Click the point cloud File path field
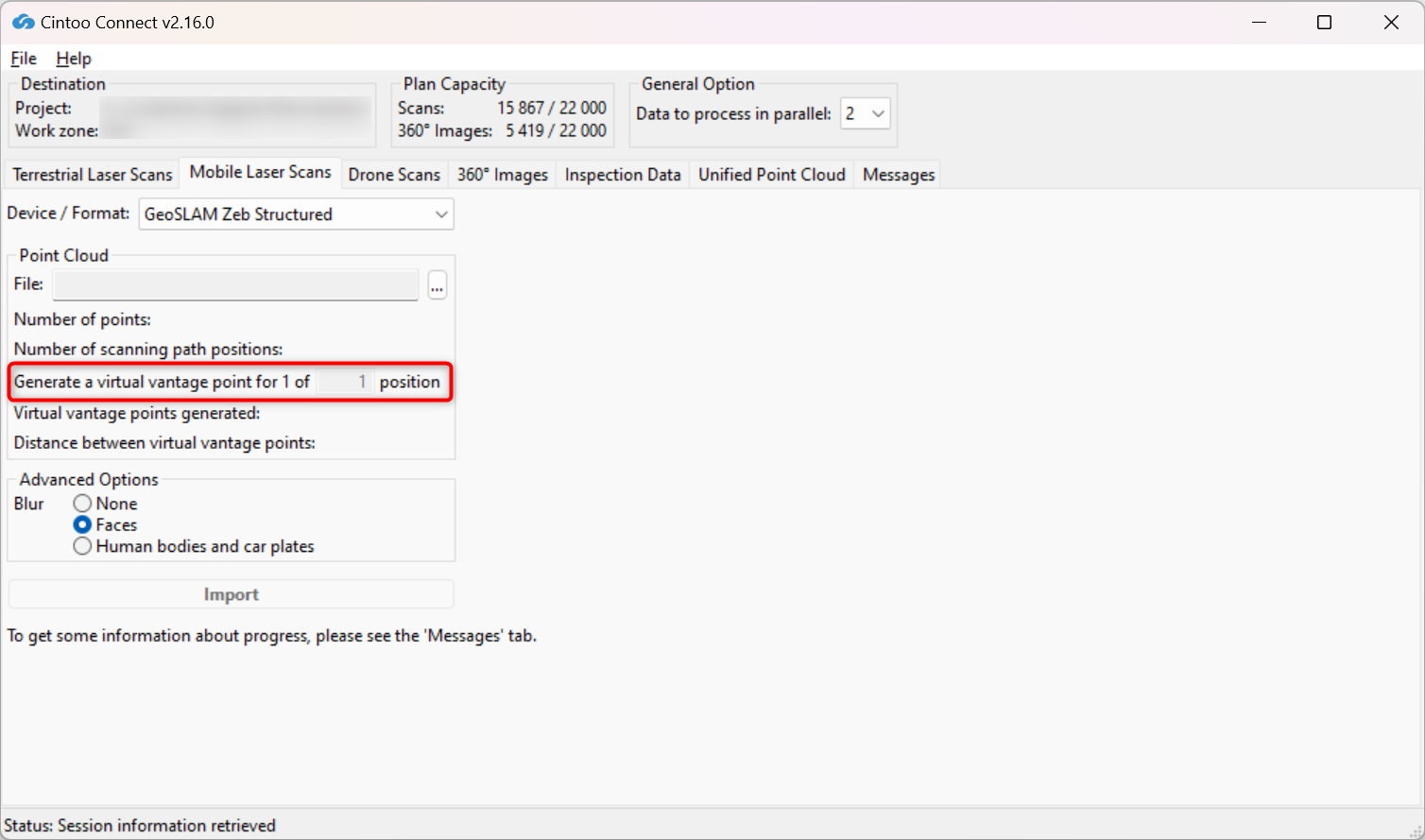Viewport: 1425px width, 840px height. pos(236,284)
